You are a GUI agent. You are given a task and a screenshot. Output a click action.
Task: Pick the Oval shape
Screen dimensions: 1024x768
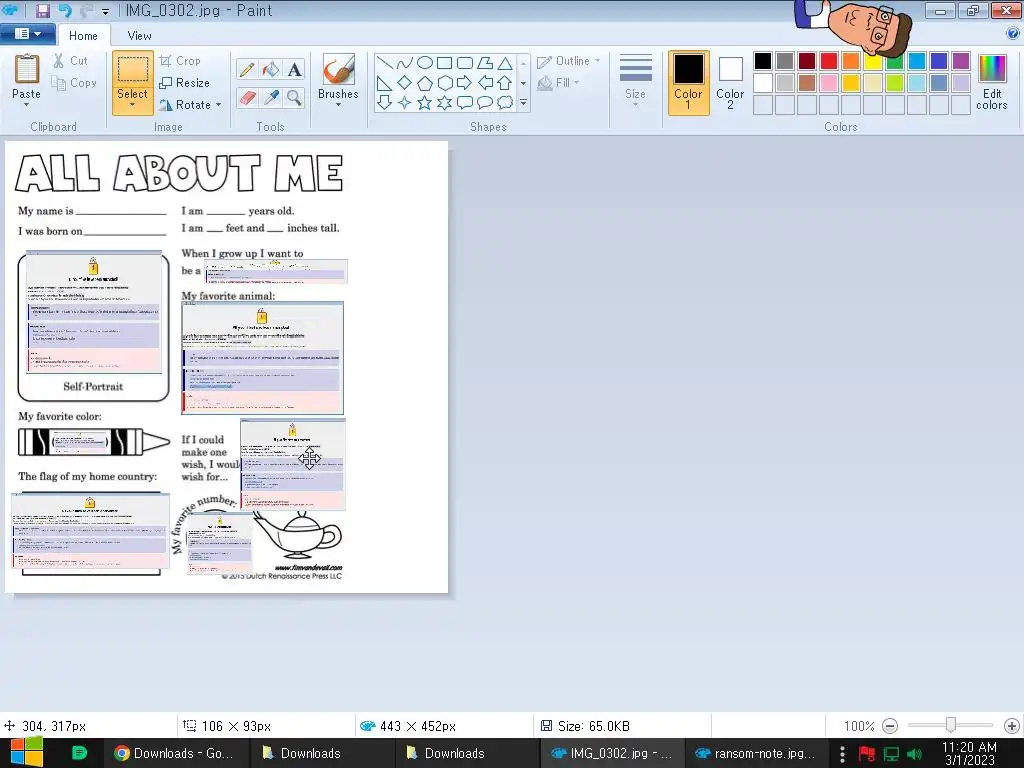[424, 63]
